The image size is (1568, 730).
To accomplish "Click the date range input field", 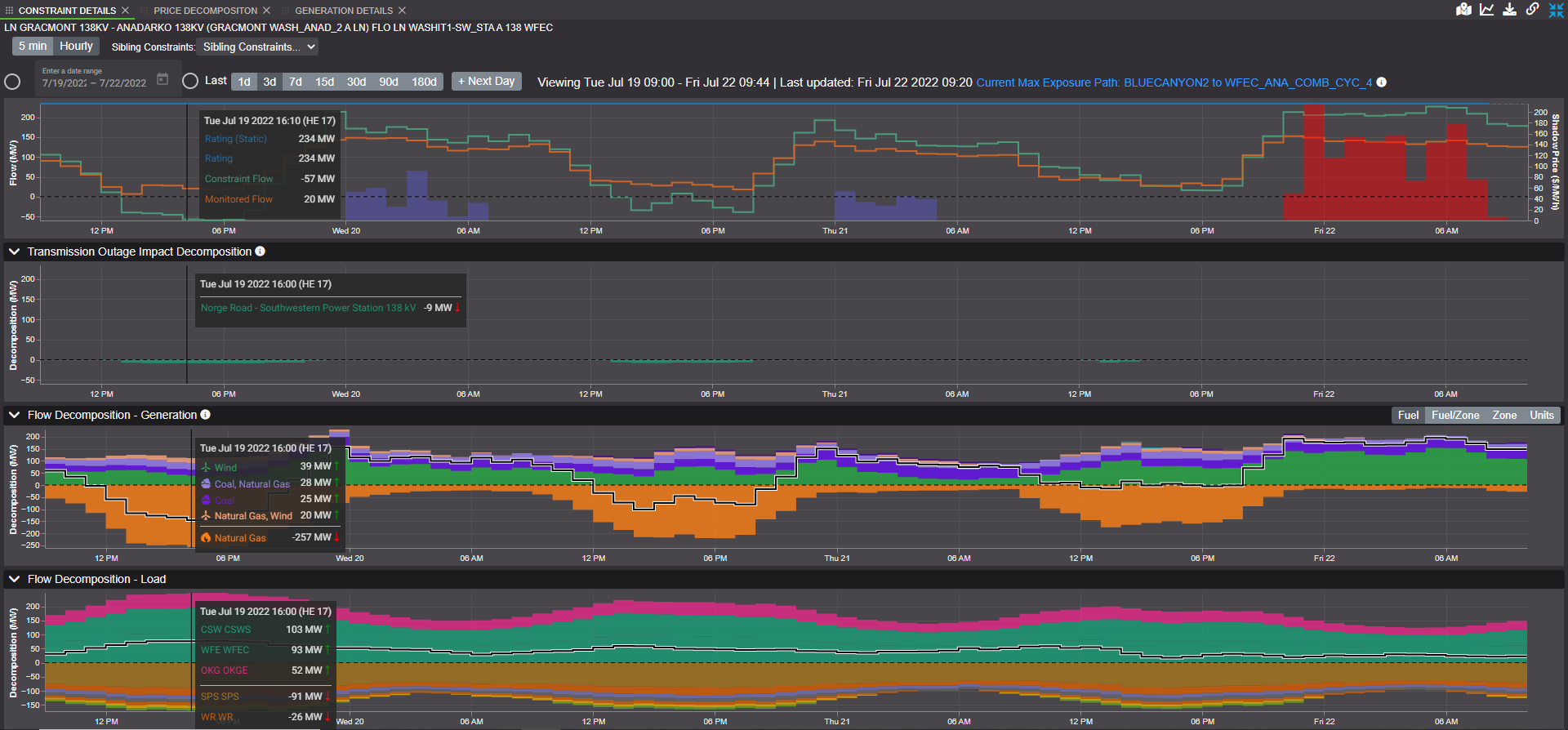I will [95, 83].
